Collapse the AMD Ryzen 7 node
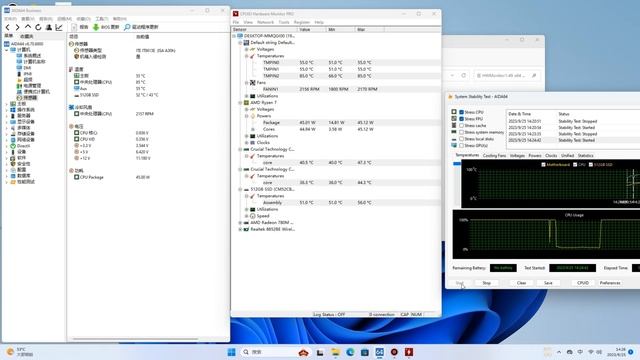640x360 pixels. 240,103
